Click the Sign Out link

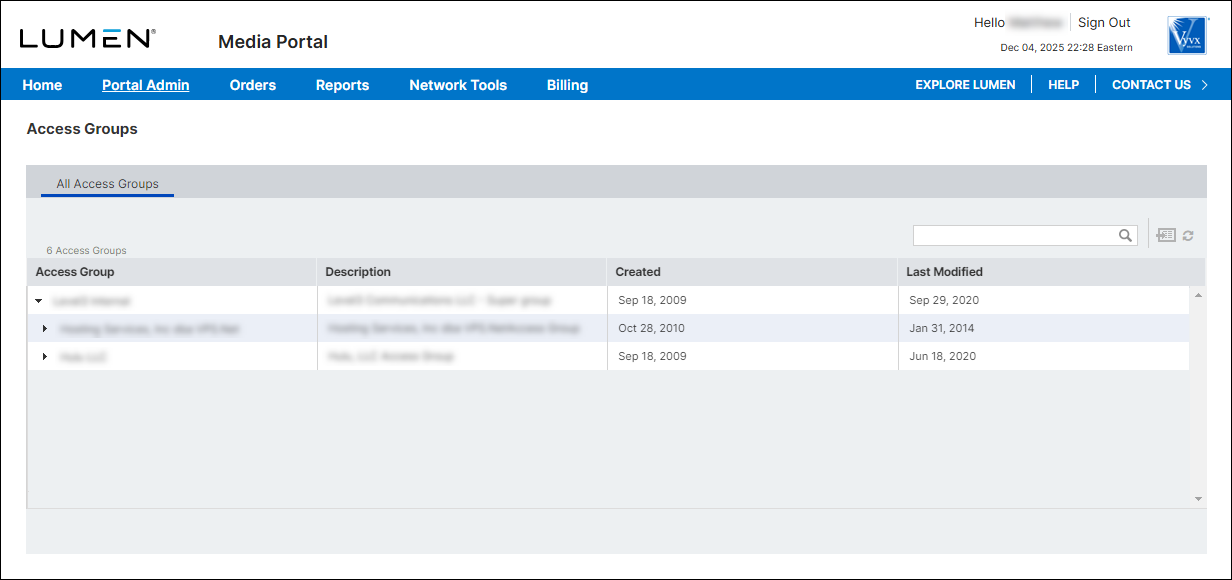(x=1104, y=22)
